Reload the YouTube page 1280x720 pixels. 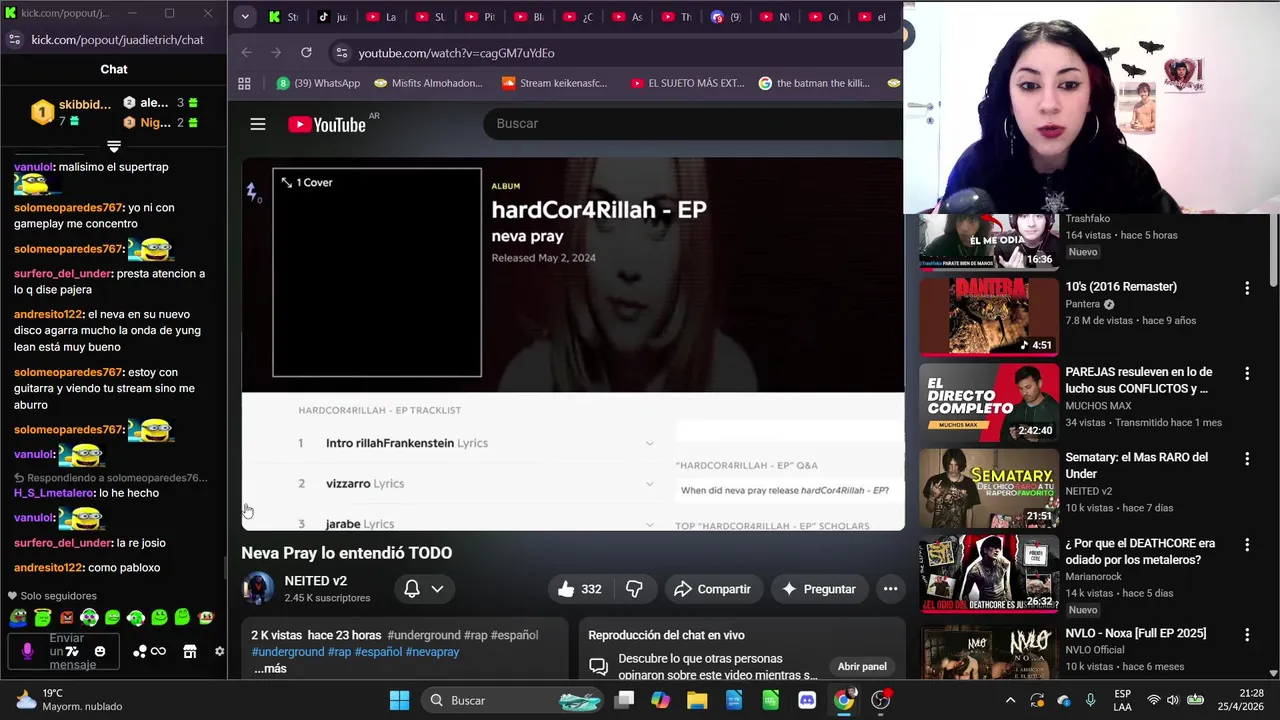(306, 52)
